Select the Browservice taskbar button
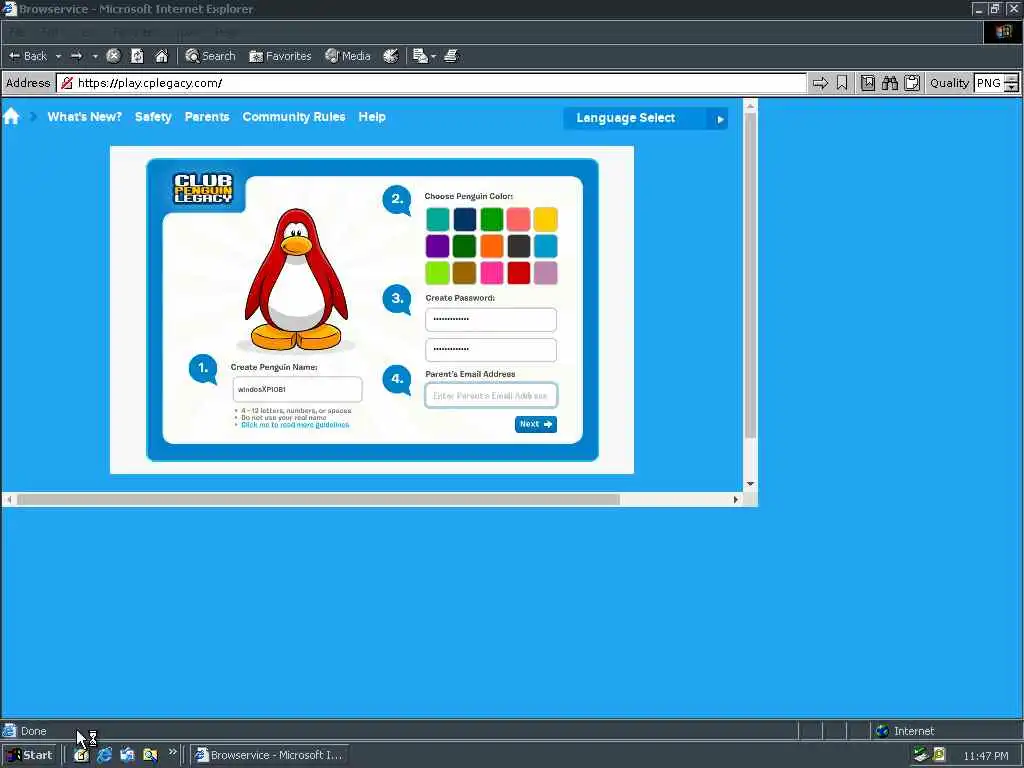1024x768 pixels. [x=270, y=755]
